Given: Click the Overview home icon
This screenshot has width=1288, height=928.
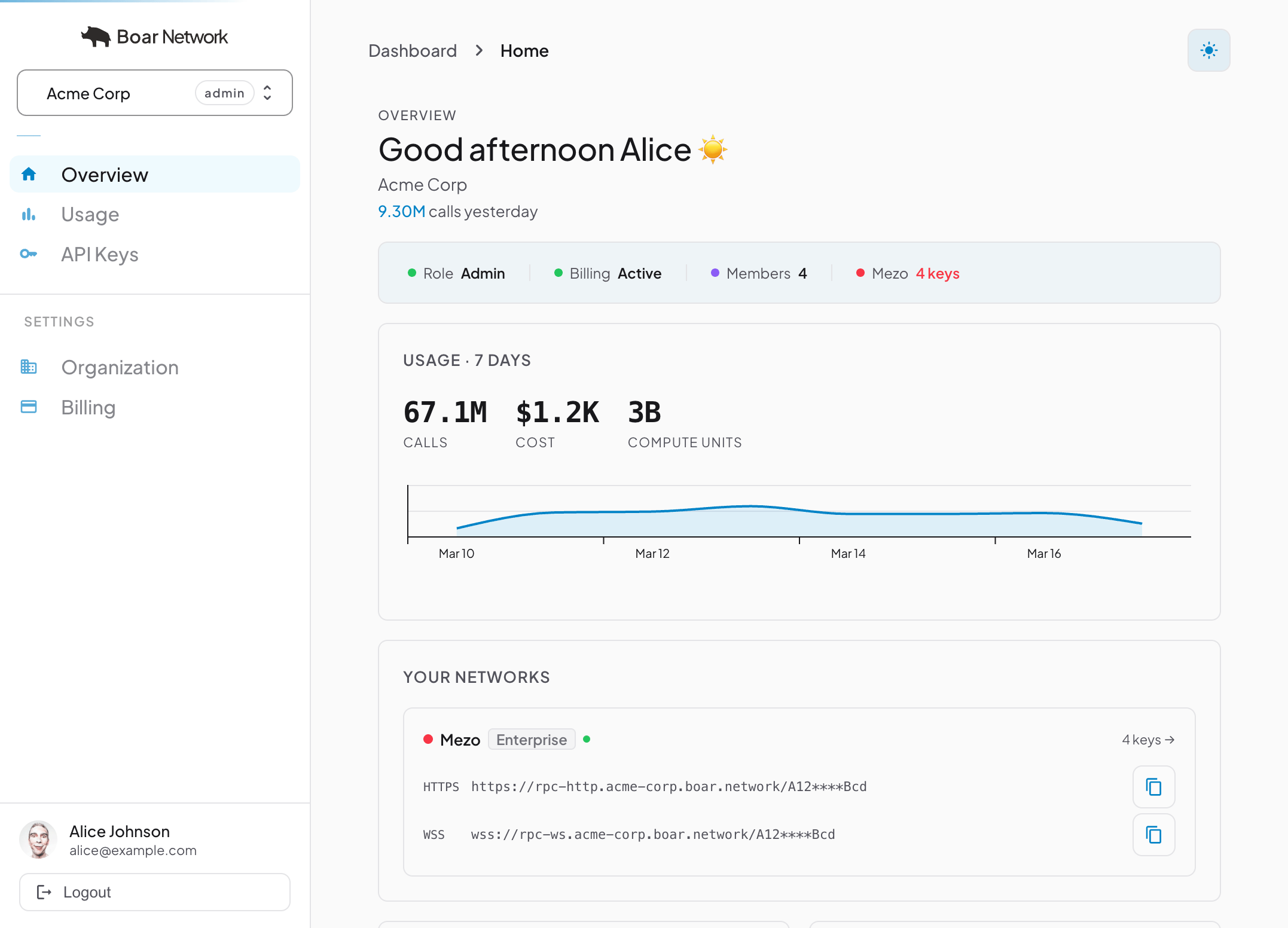Looking at the screenshot, I should [29, 175].
